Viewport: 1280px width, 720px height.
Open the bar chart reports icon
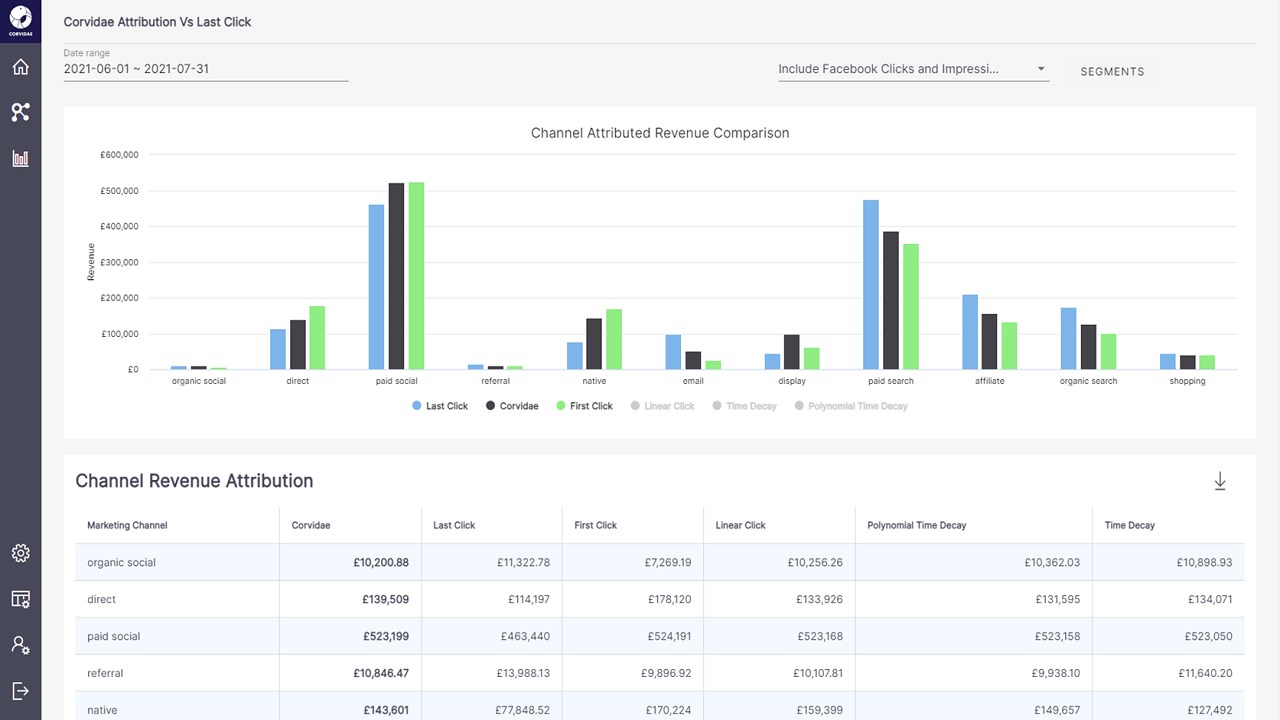(20, 158)
